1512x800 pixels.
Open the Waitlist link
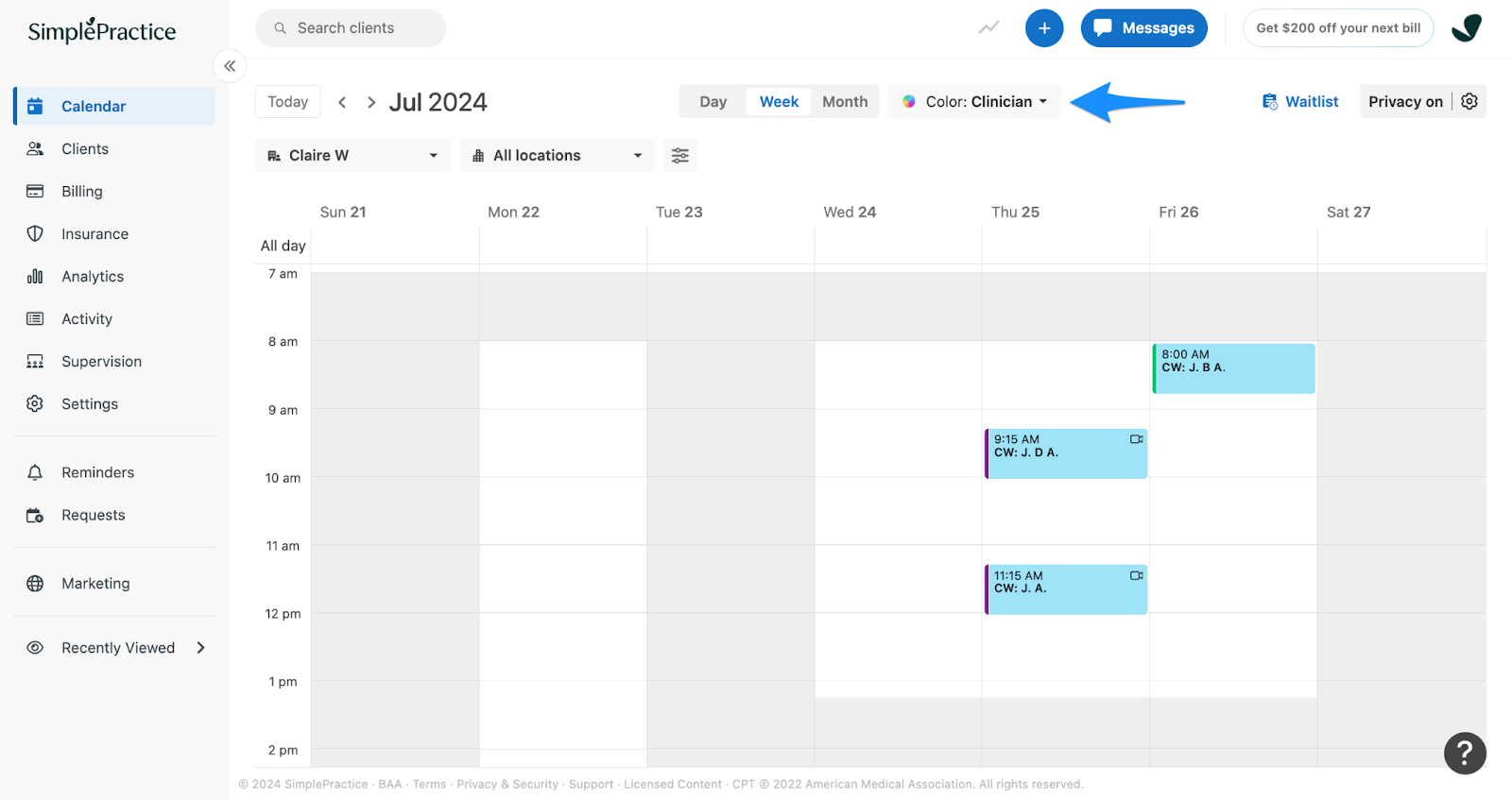click(x=1300, y=101)
